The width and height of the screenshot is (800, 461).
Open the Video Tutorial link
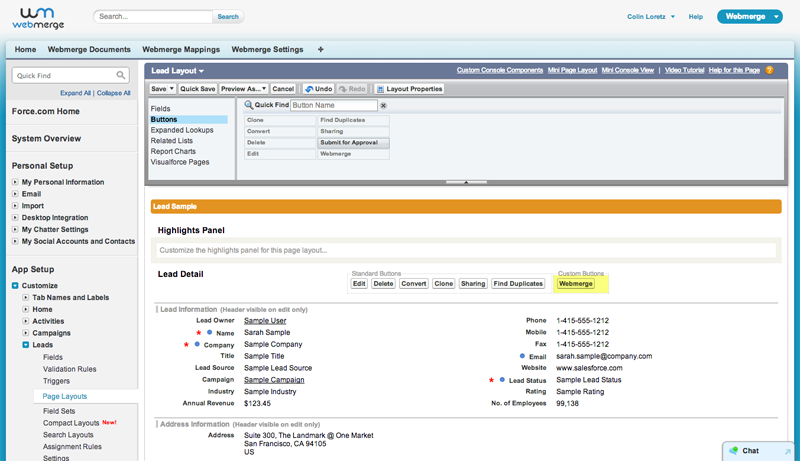coord(684,70)
